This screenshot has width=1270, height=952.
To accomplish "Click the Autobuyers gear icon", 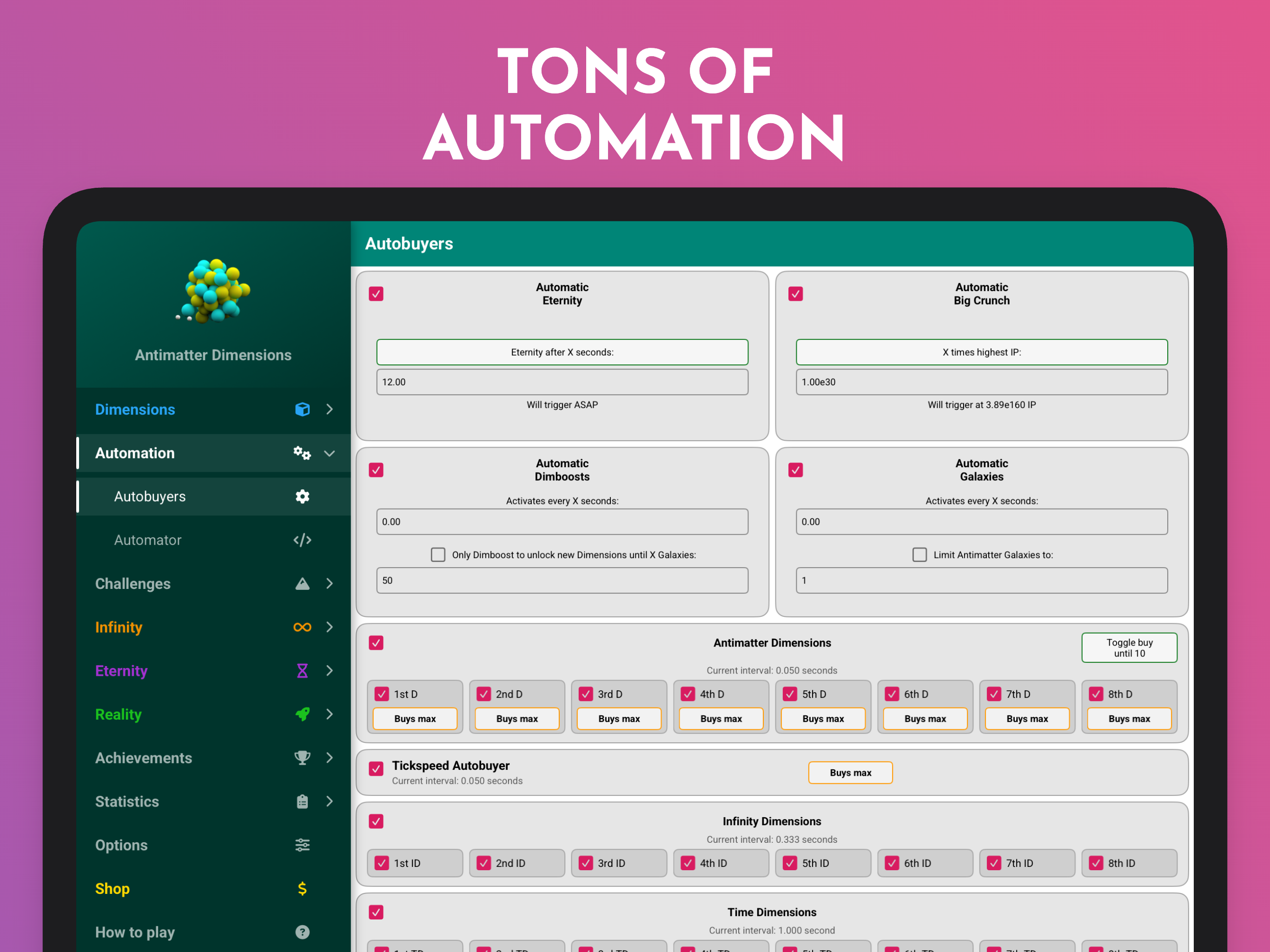I will [x=302, y=496].
